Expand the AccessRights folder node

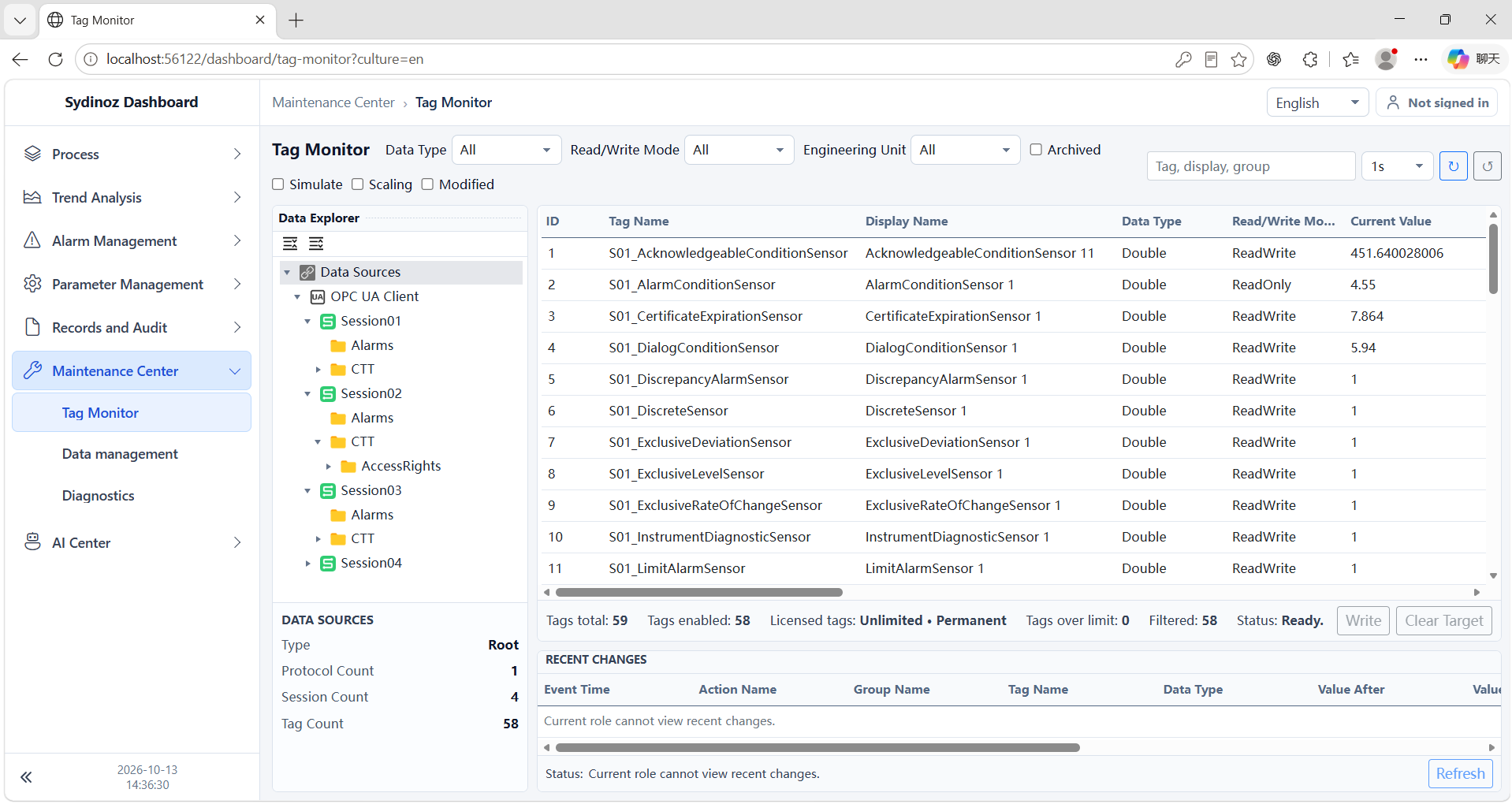point(328,466)
